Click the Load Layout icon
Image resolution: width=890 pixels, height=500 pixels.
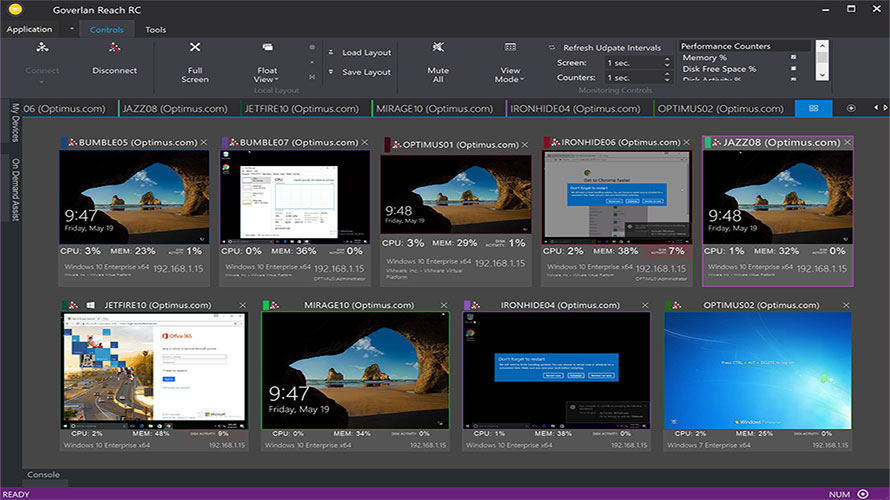tap(331, 52)
